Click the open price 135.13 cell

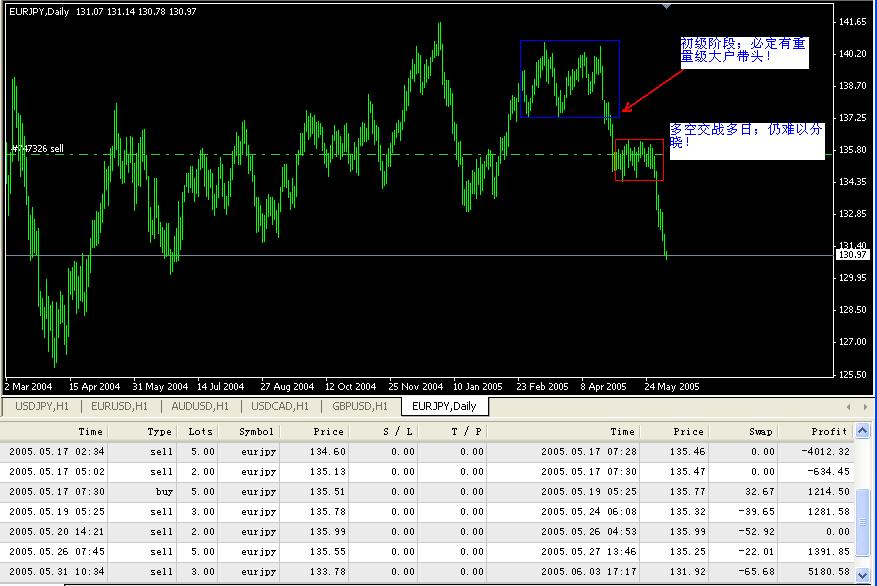(x=328, y=472)
